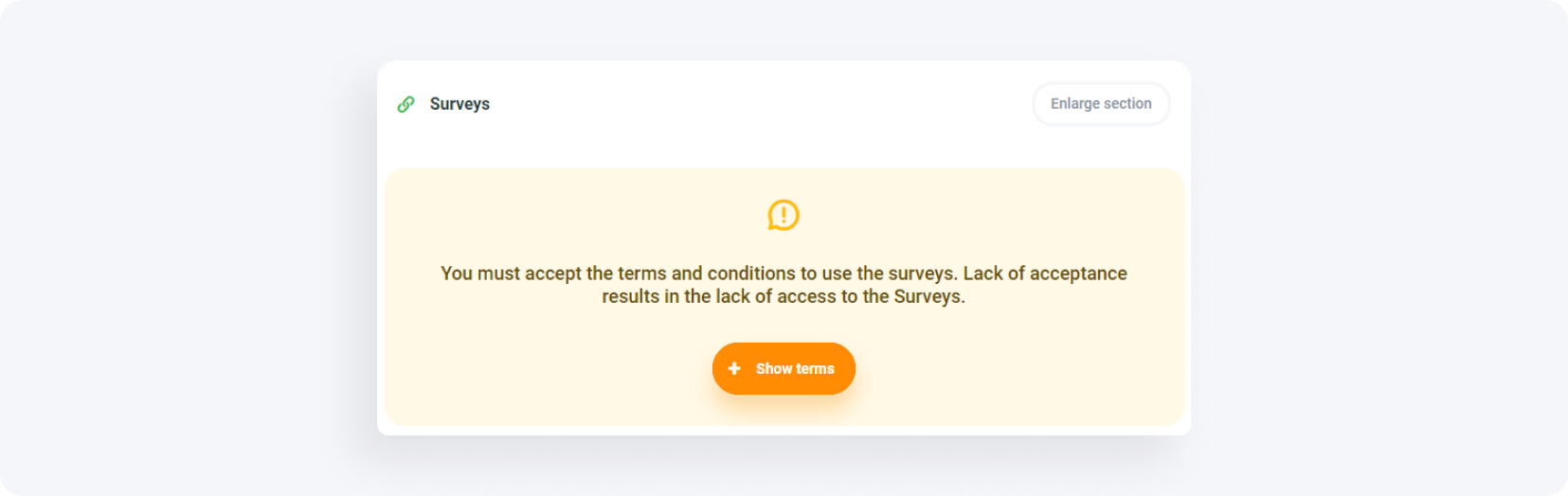Click the plus icon in Show terms
The height and width of the screenshot is (496, 1568).
tap(734, 368)
